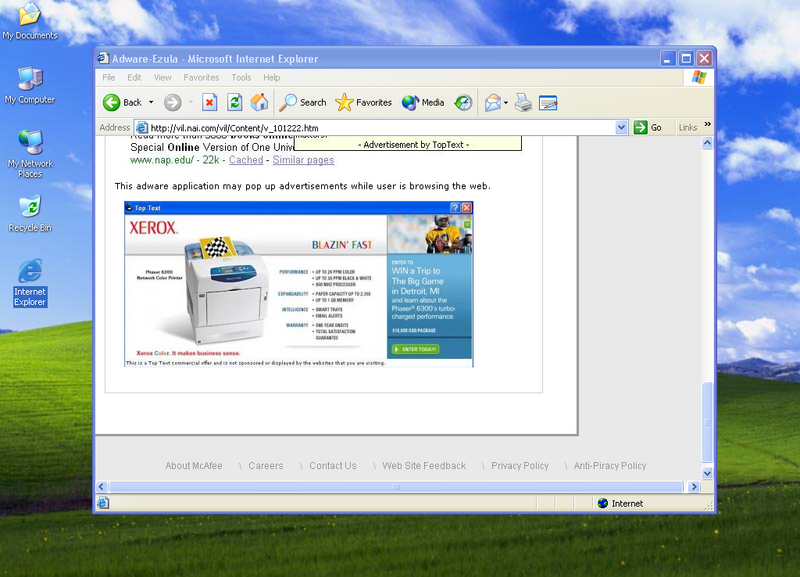Click the vertical scrollbar thumb

[707, 422]
